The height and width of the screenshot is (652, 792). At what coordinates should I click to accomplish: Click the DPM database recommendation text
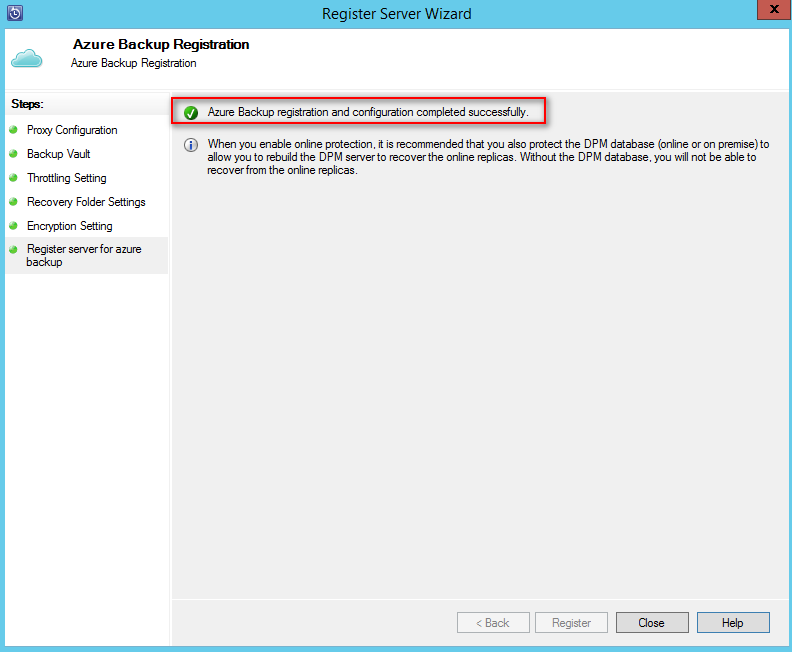tap(488, 157)
